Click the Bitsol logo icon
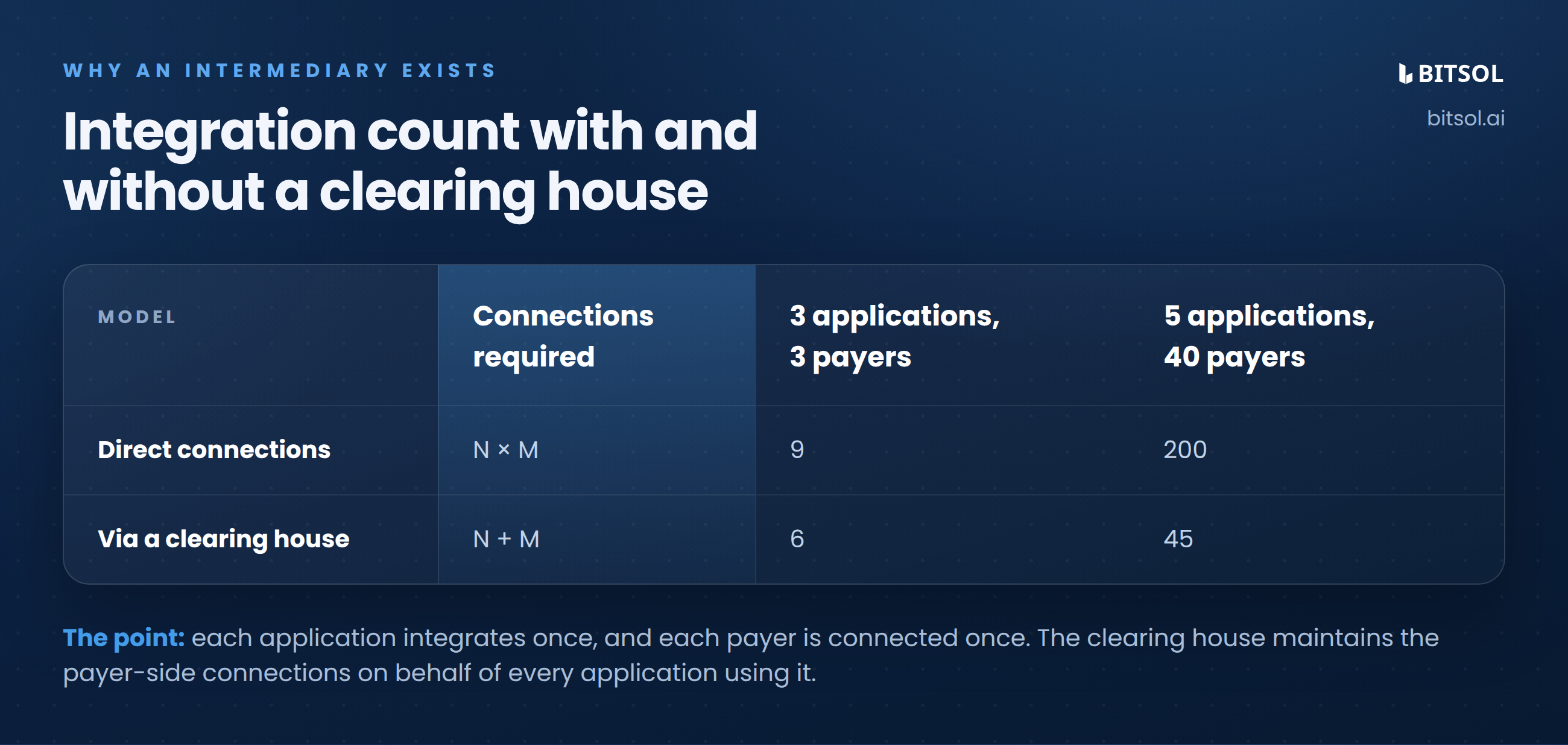1568x745 pixels. click(1405, 74)
